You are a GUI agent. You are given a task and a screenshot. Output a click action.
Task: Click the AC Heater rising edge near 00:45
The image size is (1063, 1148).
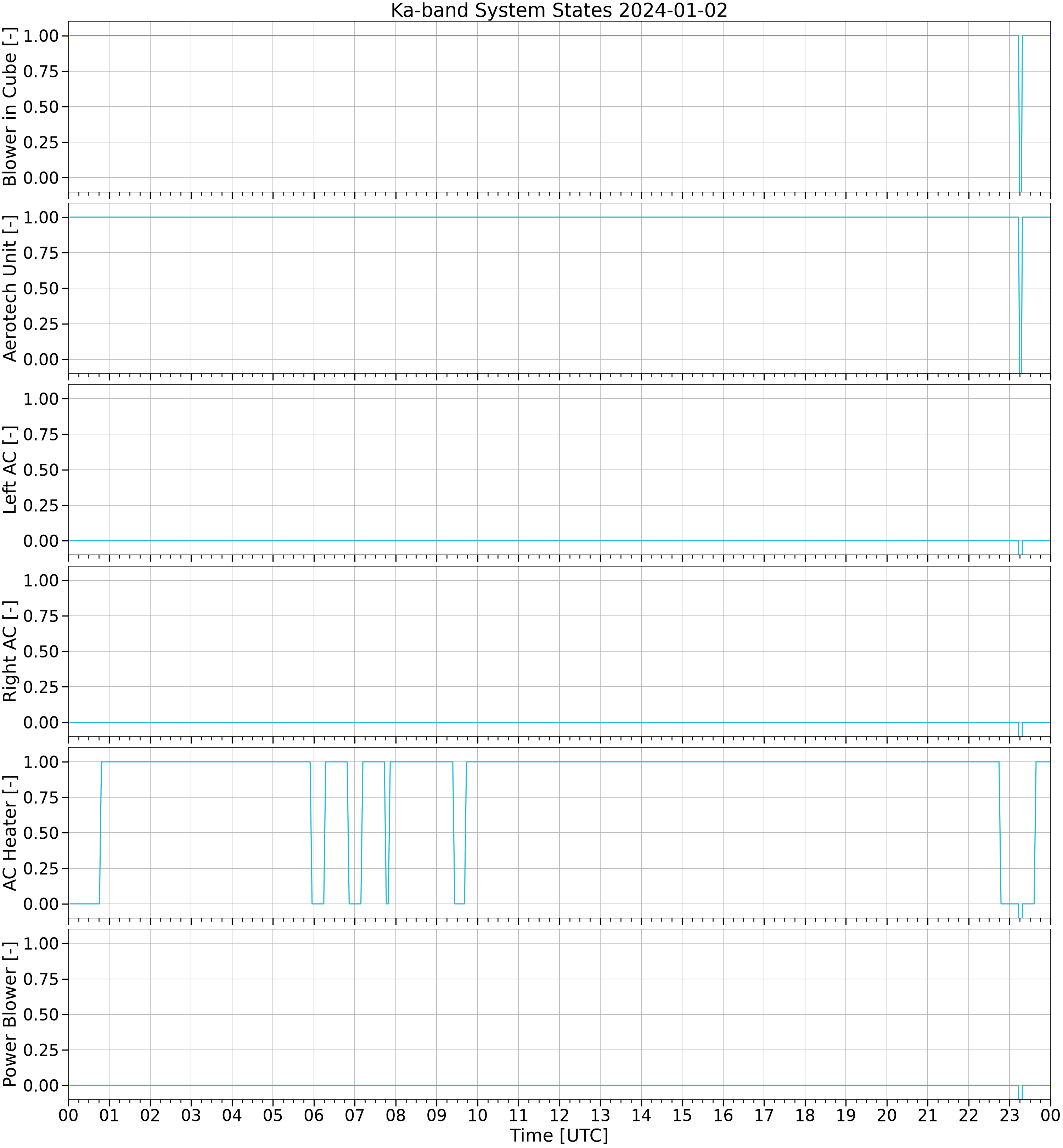click(x=101, y=833)
